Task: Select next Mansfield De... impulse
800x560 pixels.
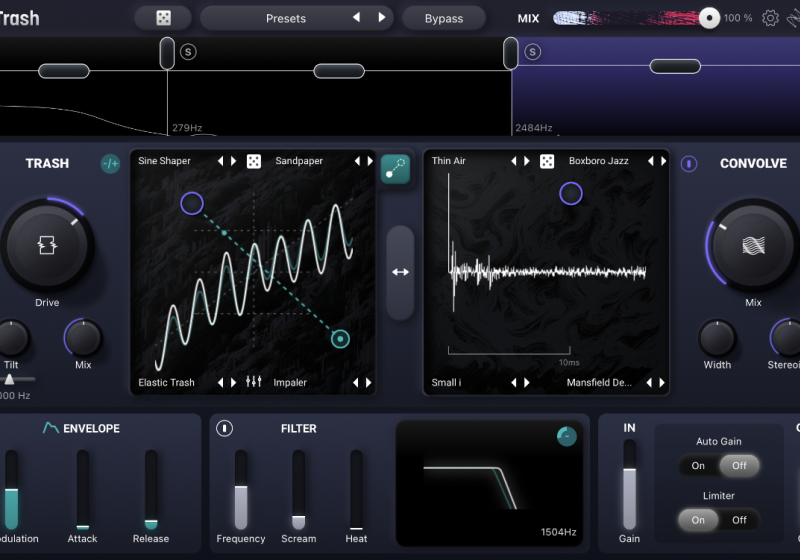Action: pyautogui.click(x=662, y=383)
